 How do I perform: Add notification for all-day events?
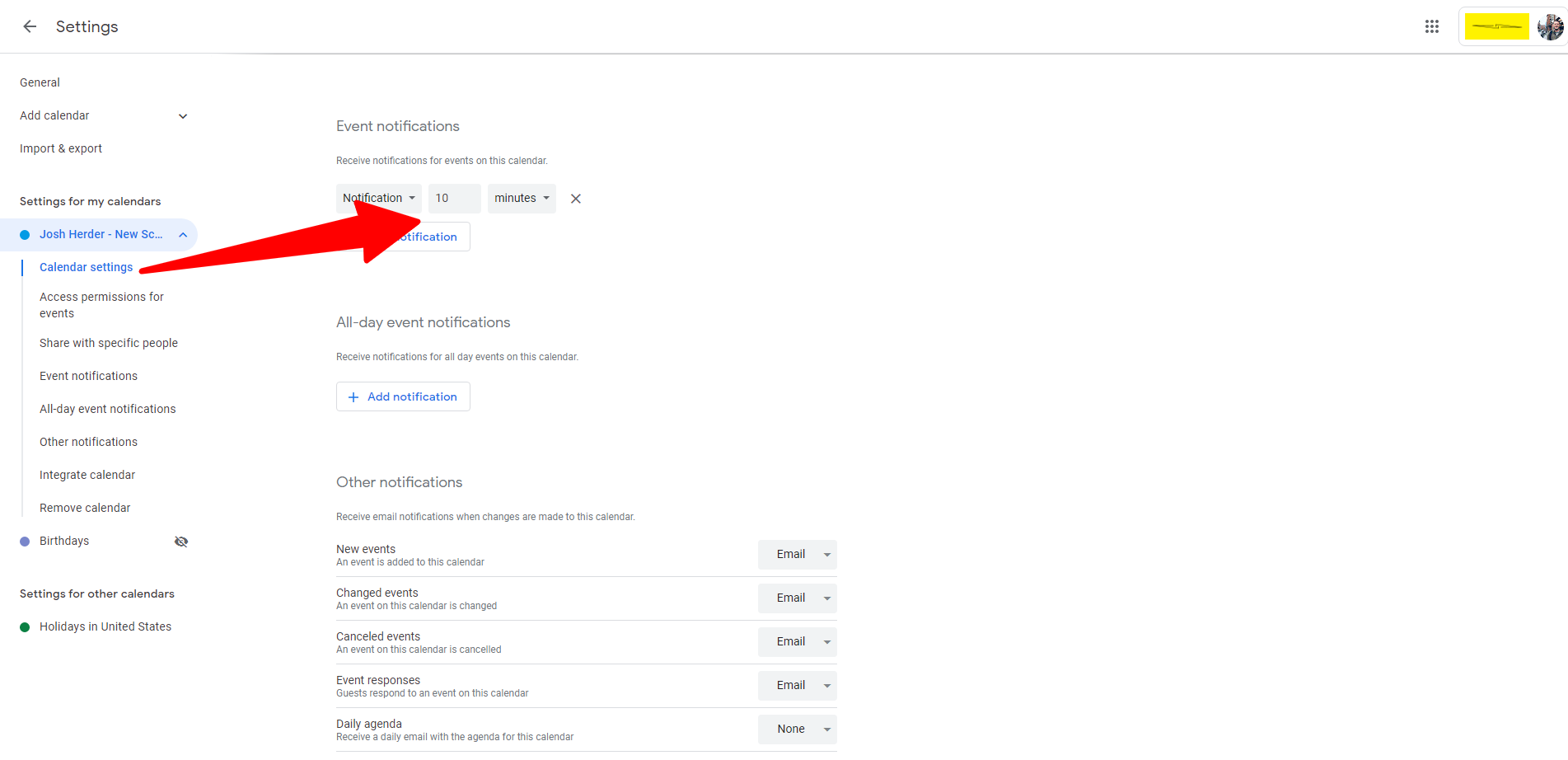[x=403, y=396]
